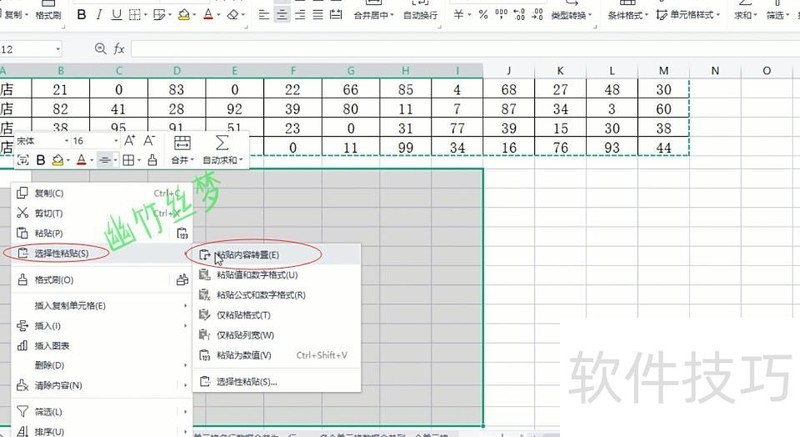Viewport: 800px width, 437px height.
Task: Click mini toolbar borders icon
Action: [x=129, y=161]
